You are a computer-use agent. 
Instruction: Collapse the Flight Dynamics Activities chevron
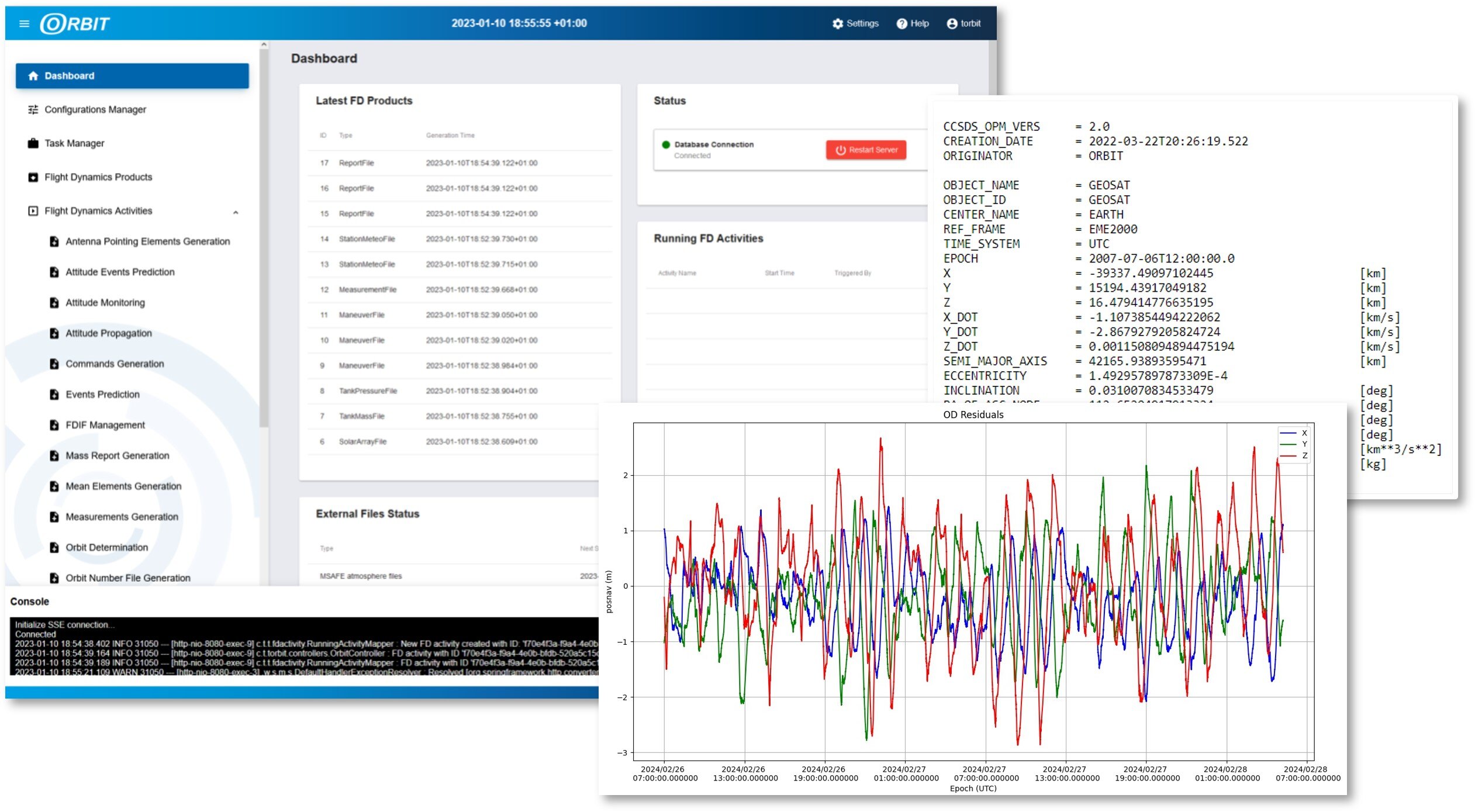pyautogui.click(x=236, y=212)
